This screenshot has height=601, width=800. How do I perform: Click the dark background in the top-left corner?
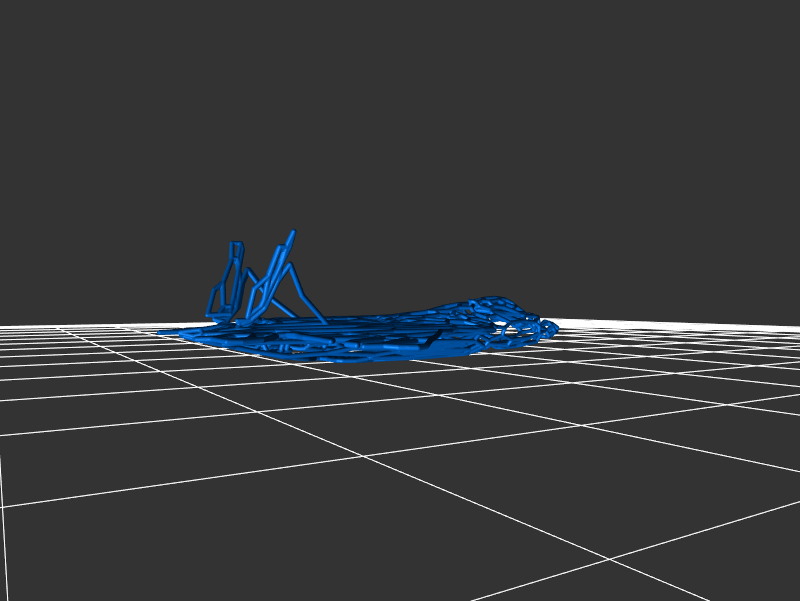point(30,30)
